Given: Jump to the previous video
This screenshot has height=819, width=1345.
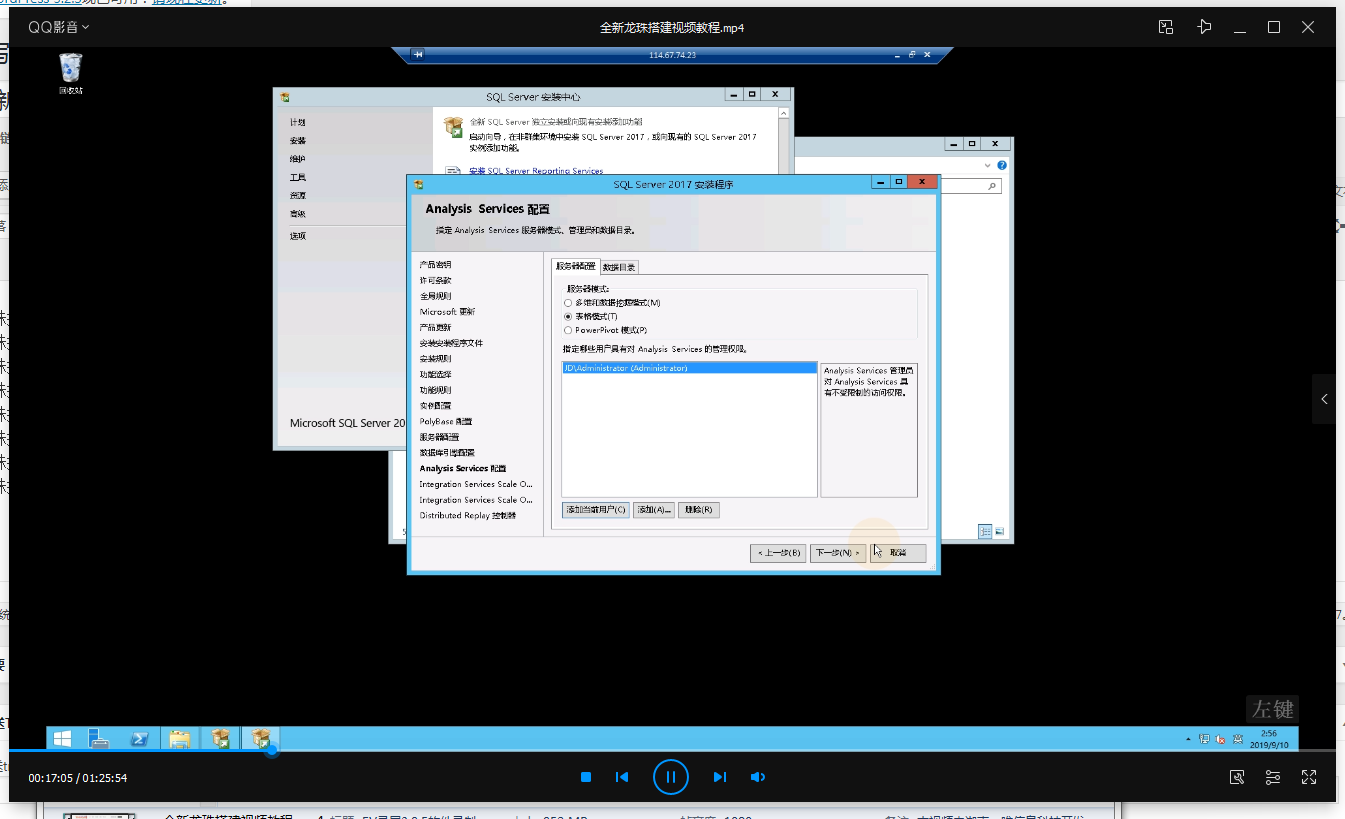Looking at the screenshot, I should point(622,777).
